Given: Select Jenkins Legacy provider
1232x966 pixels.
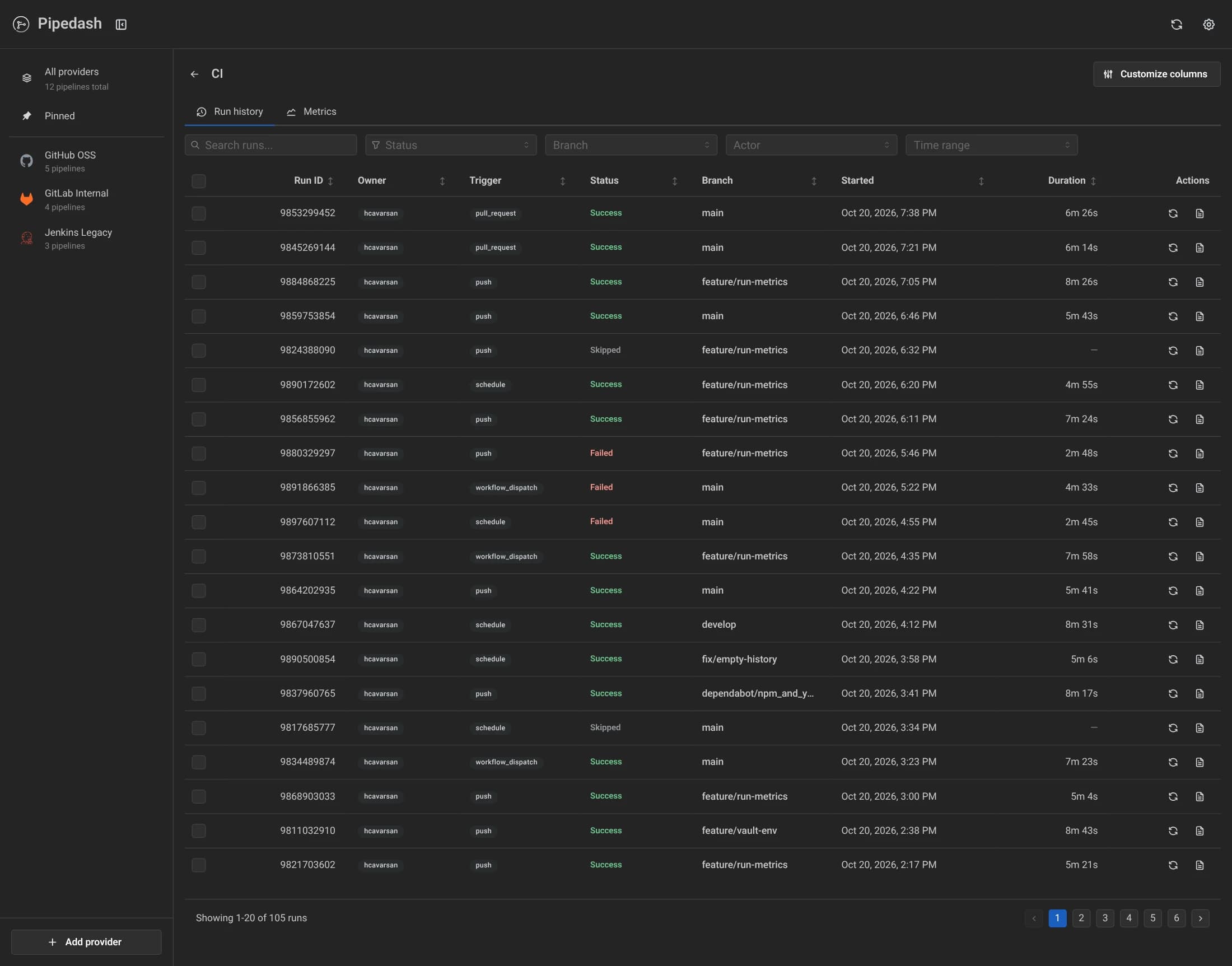Looking at the screenshot, I should (x=87, y=239).
